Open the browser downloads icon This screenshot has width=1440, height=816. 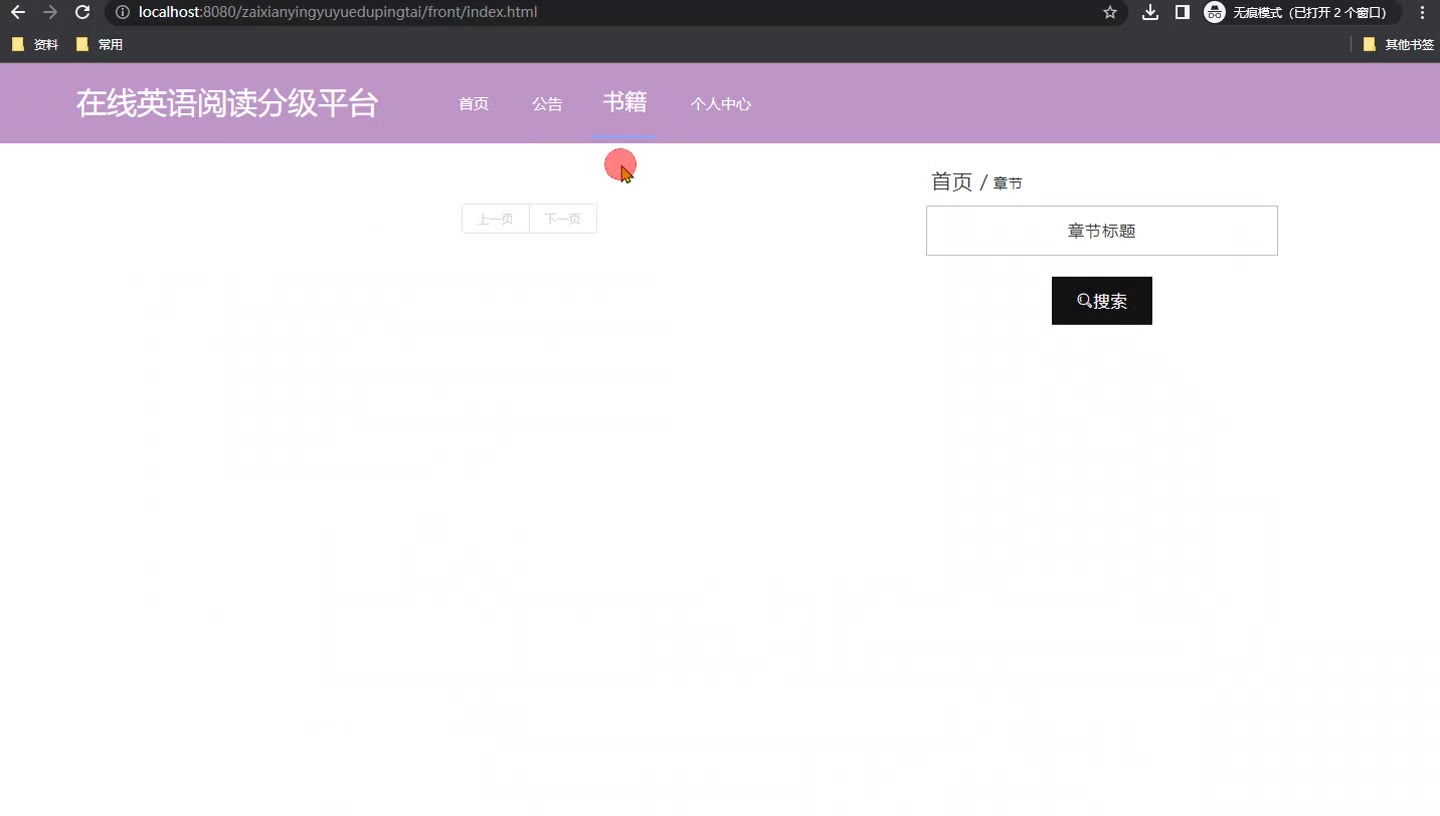(x=1151, y=12)
